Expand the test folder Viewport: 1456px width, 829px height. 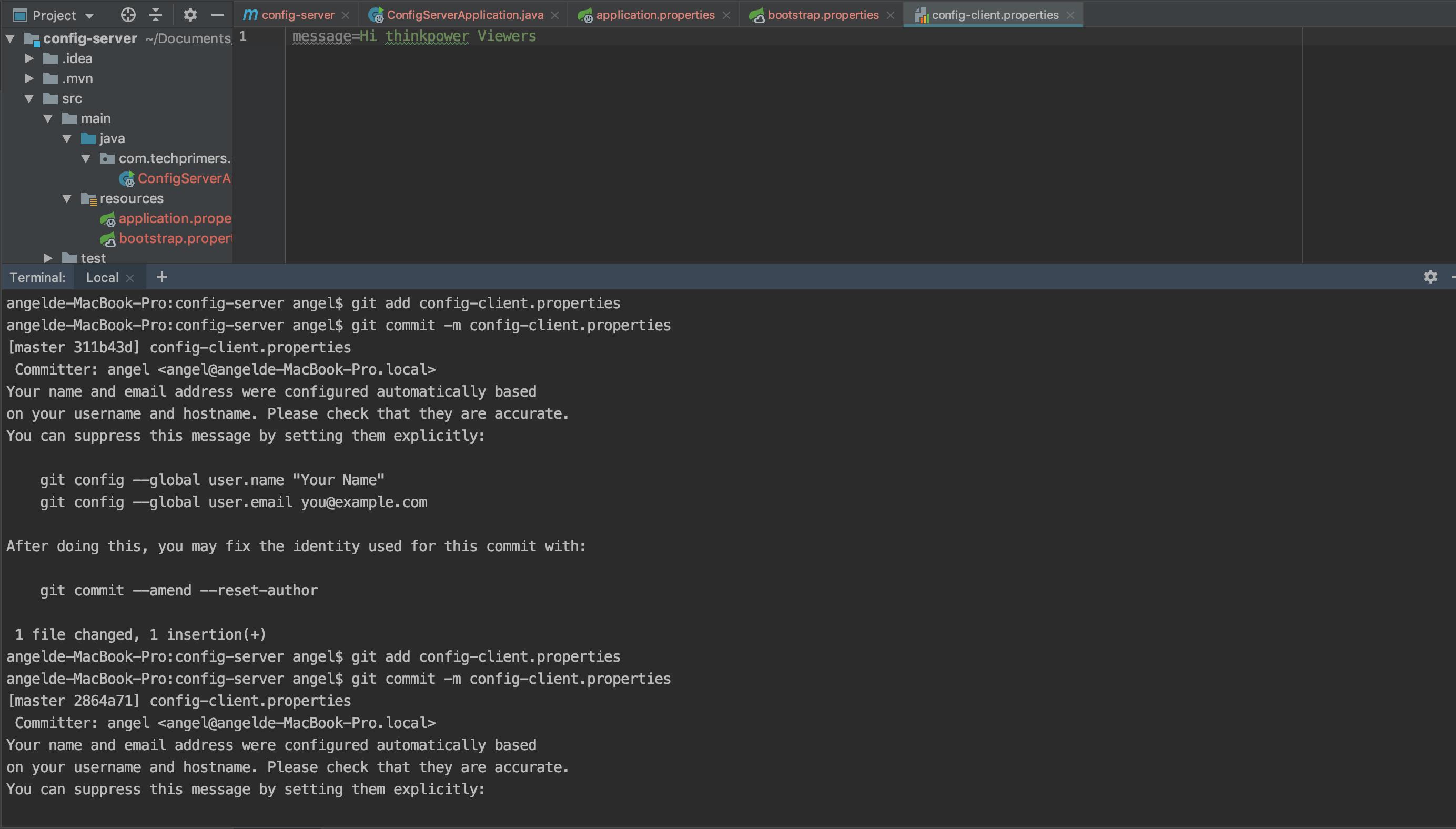[48, 258]
